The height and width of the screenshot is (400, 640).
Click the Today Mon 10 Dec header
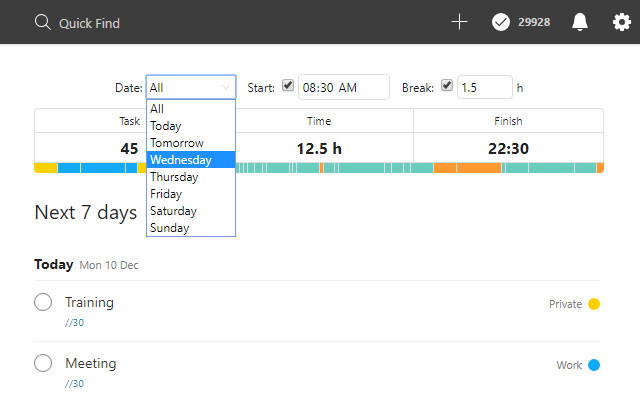pos(87,264)
